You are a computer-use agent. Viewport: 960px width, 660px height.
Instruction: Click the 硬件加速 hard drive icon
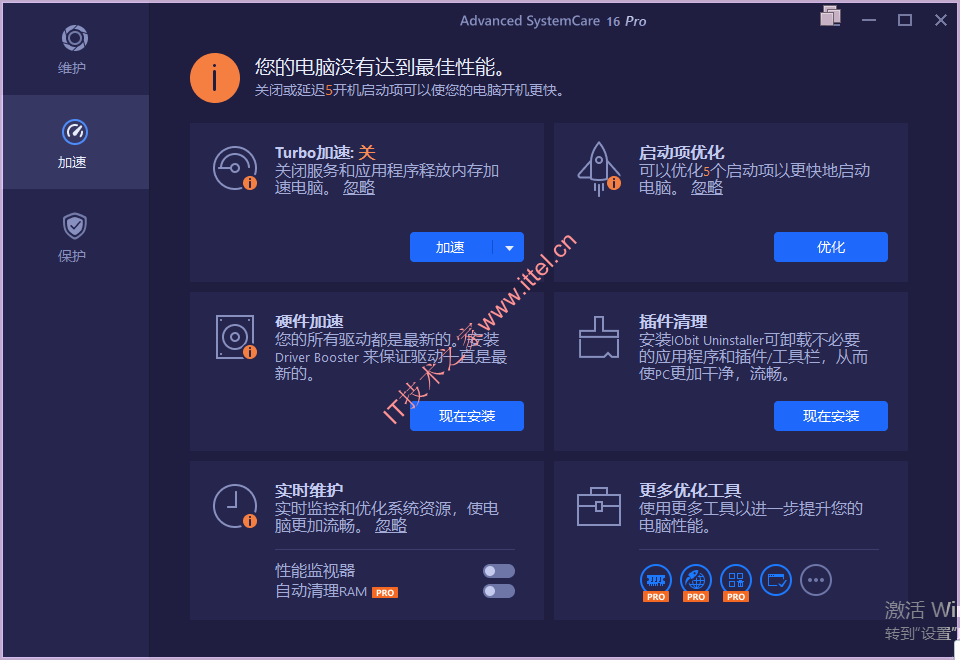pos(235,337)
